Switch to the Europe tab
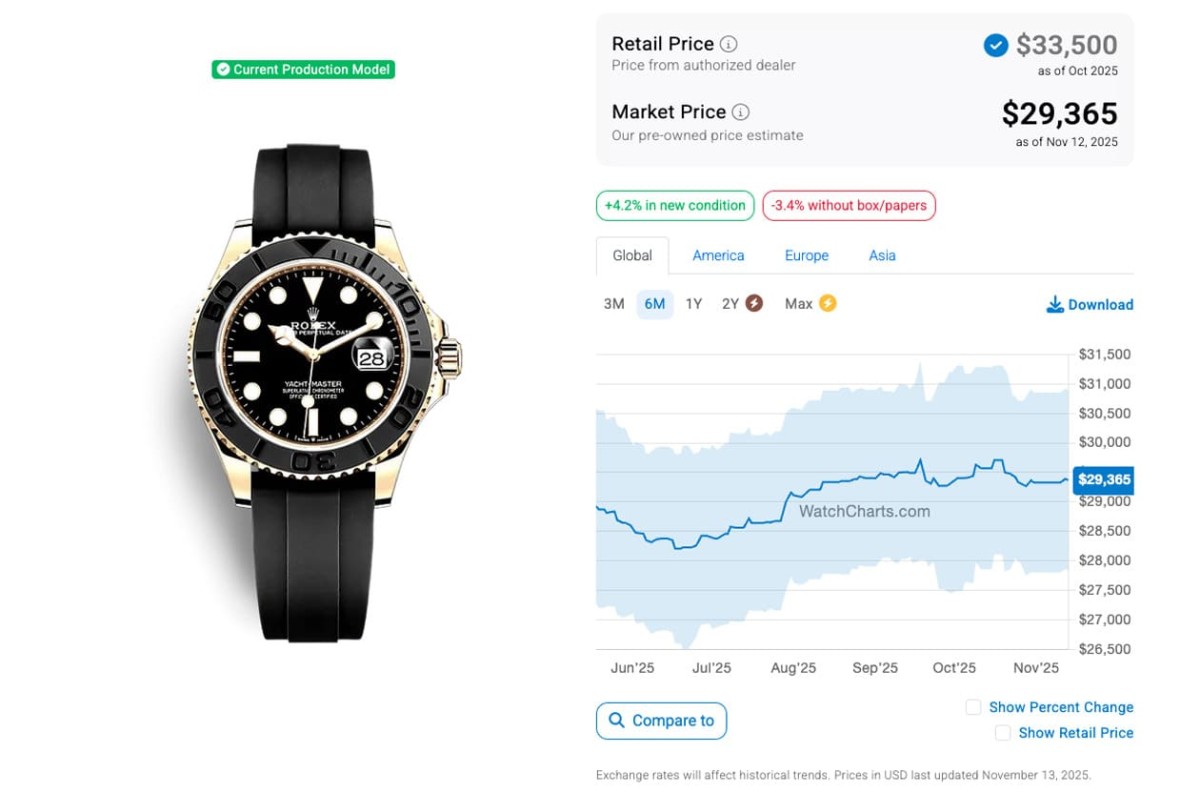The image size is (1200, 793). tap(806, 255)
